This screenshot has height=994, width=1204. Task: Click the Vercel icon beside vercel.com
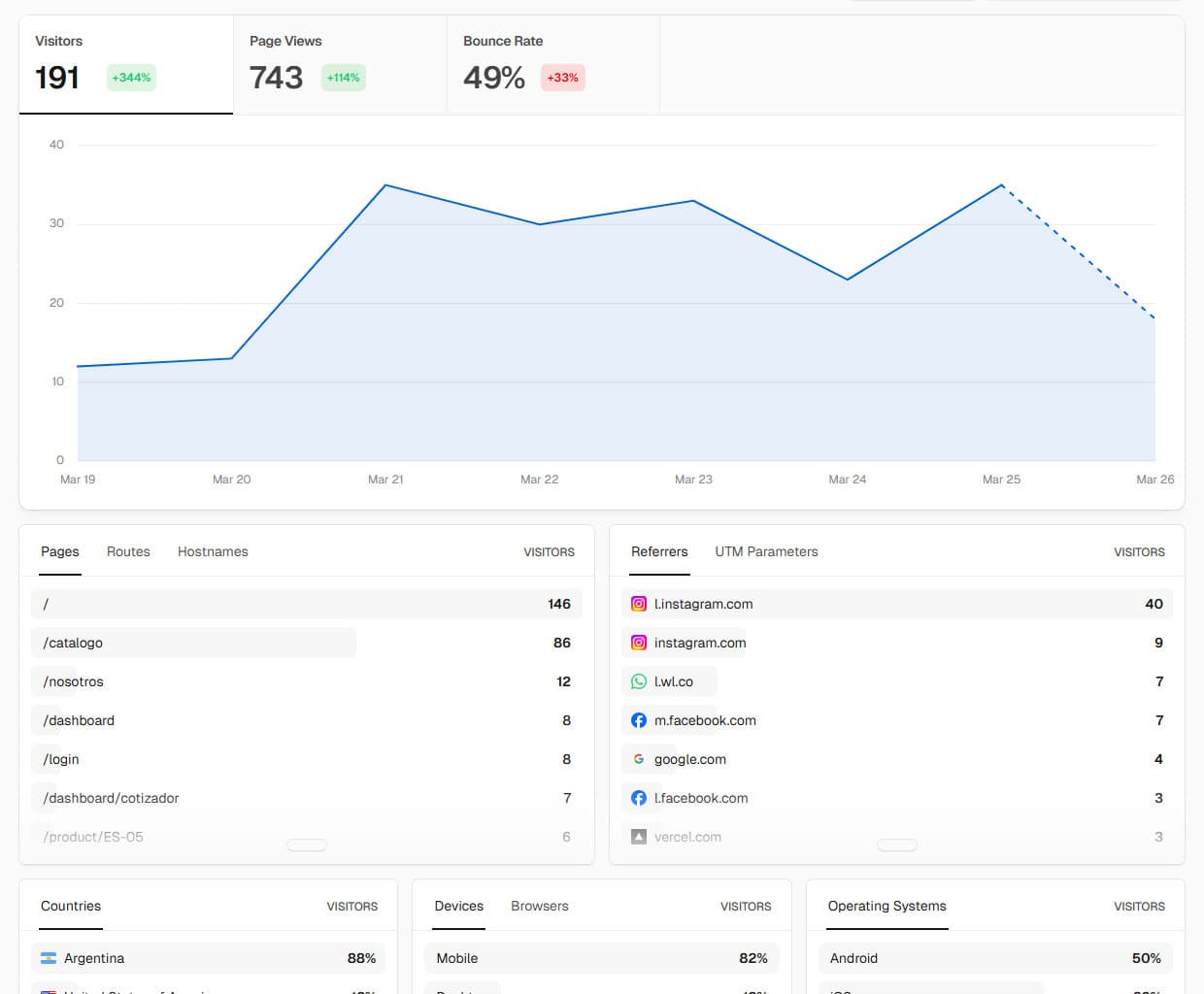(639, 837)
